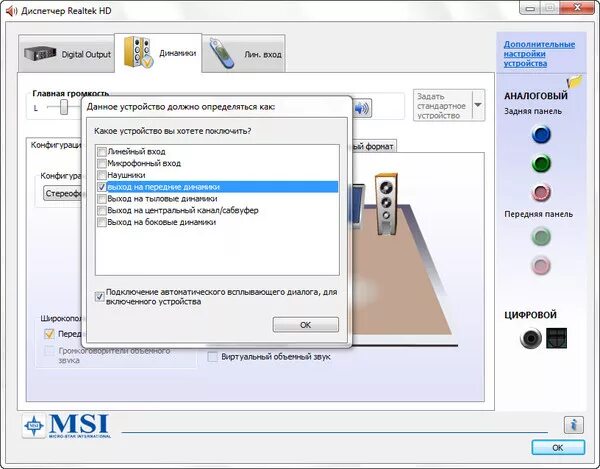The image size is (600, 469).
Task: Click the green front panel audio jack
Action: click(541, 236)
